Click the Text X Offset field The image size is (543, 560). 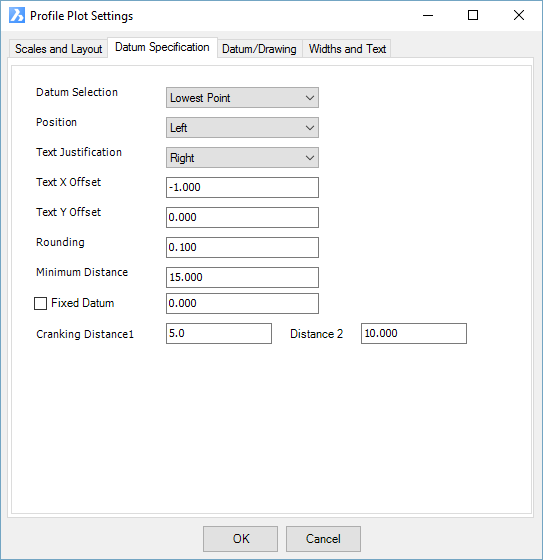tap(242, 188)
